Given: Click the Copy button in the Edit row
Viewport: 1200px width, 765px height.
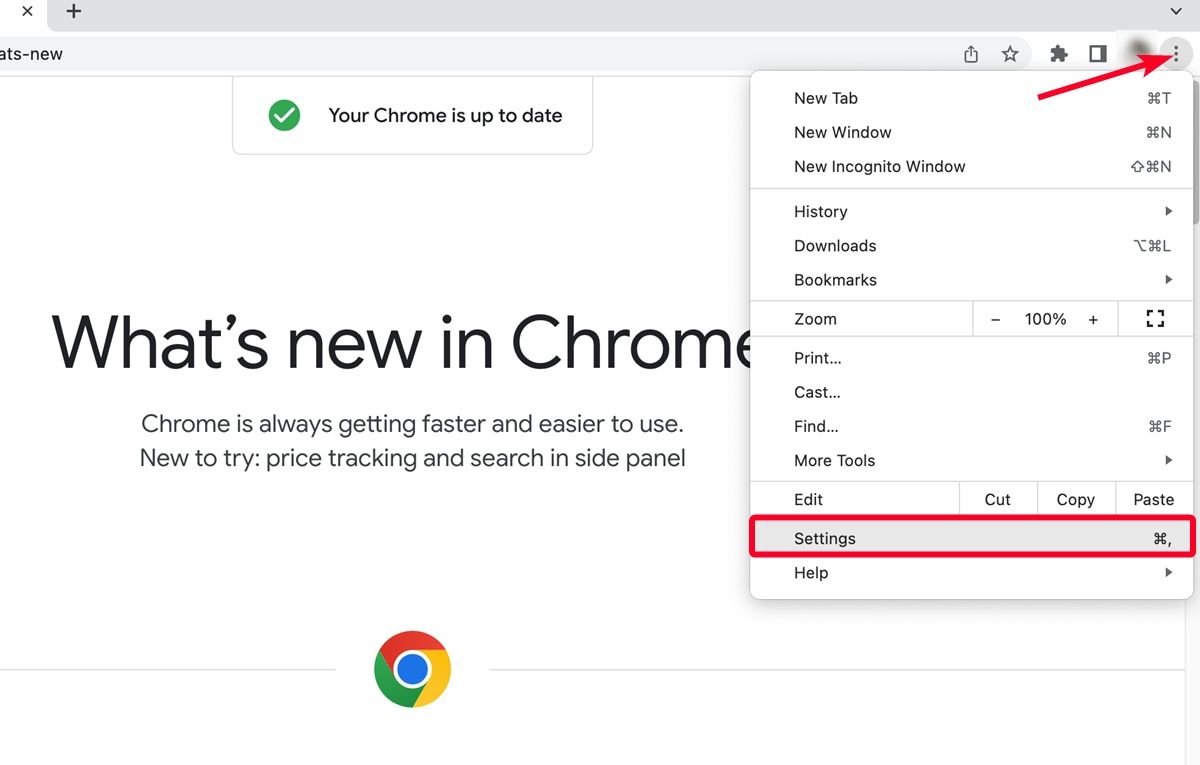Looking at the screenshot, I should [1076, 499].
